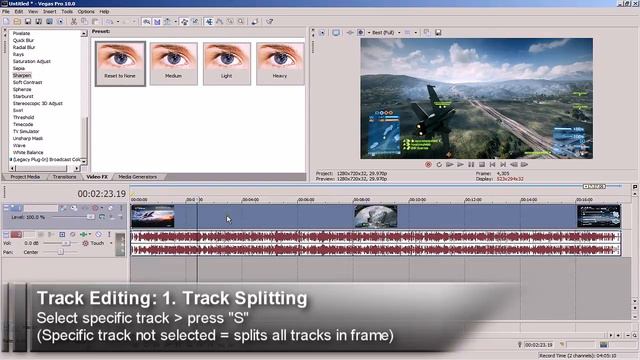Switch to the Media Generators tab
The image size is (640, 360).
pyautogui.click(x=137, y=177)
